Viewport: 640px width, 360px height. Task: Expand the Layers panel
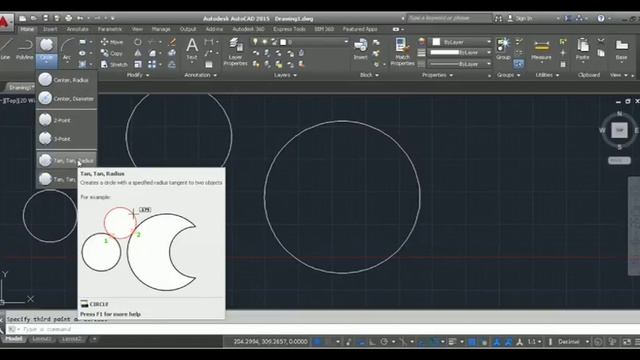pyautogui.click(x=285, y=75)
